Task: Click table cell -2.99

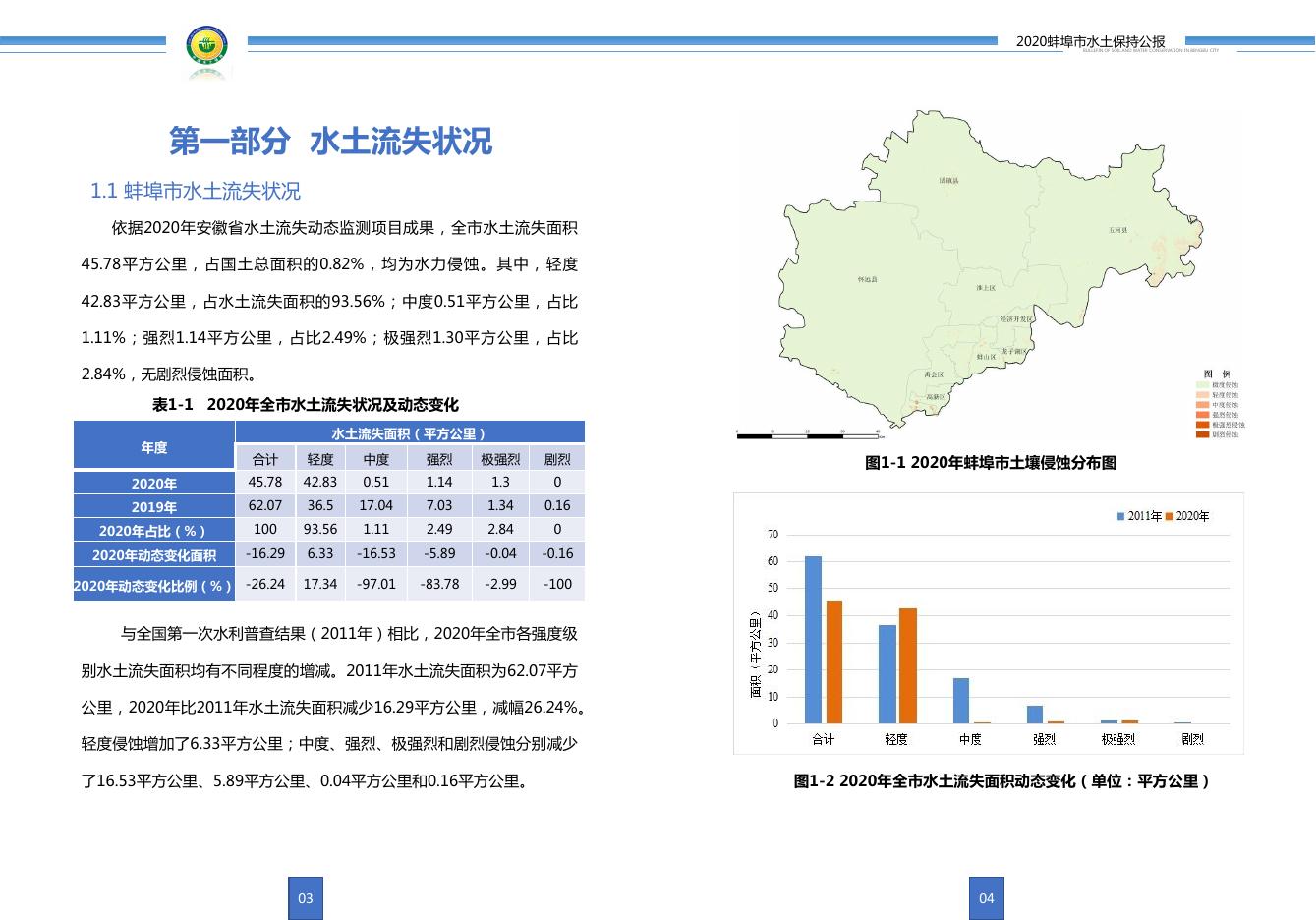Action: tap(500, 584)
